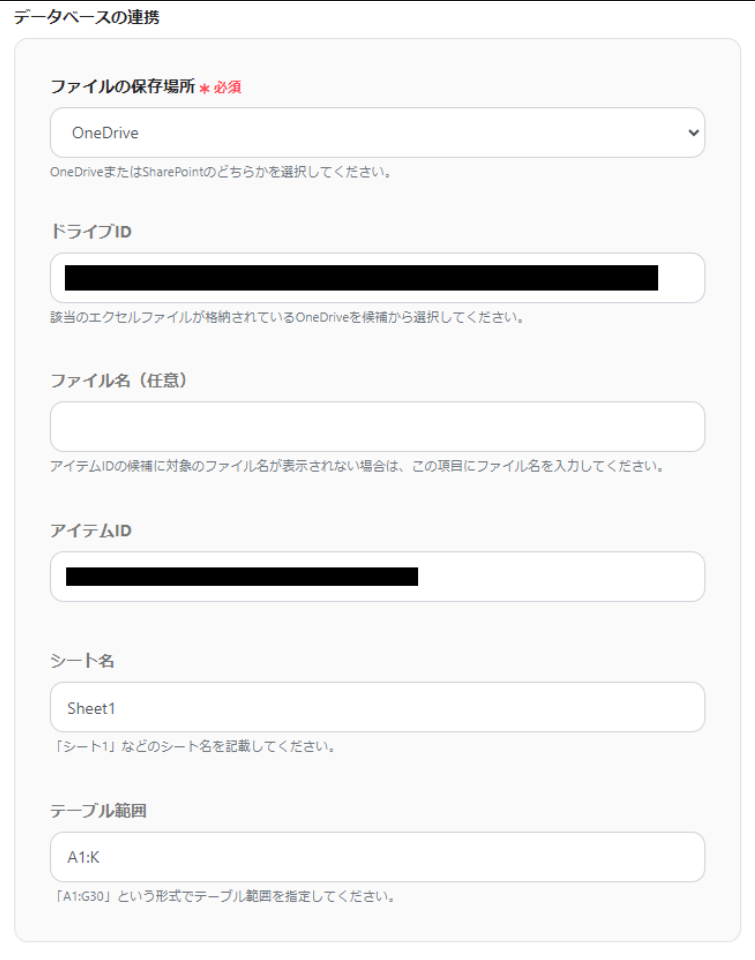
Task: Click the テーブル範囲 label text
Action: pyautogui.click(x=98, y=811)
